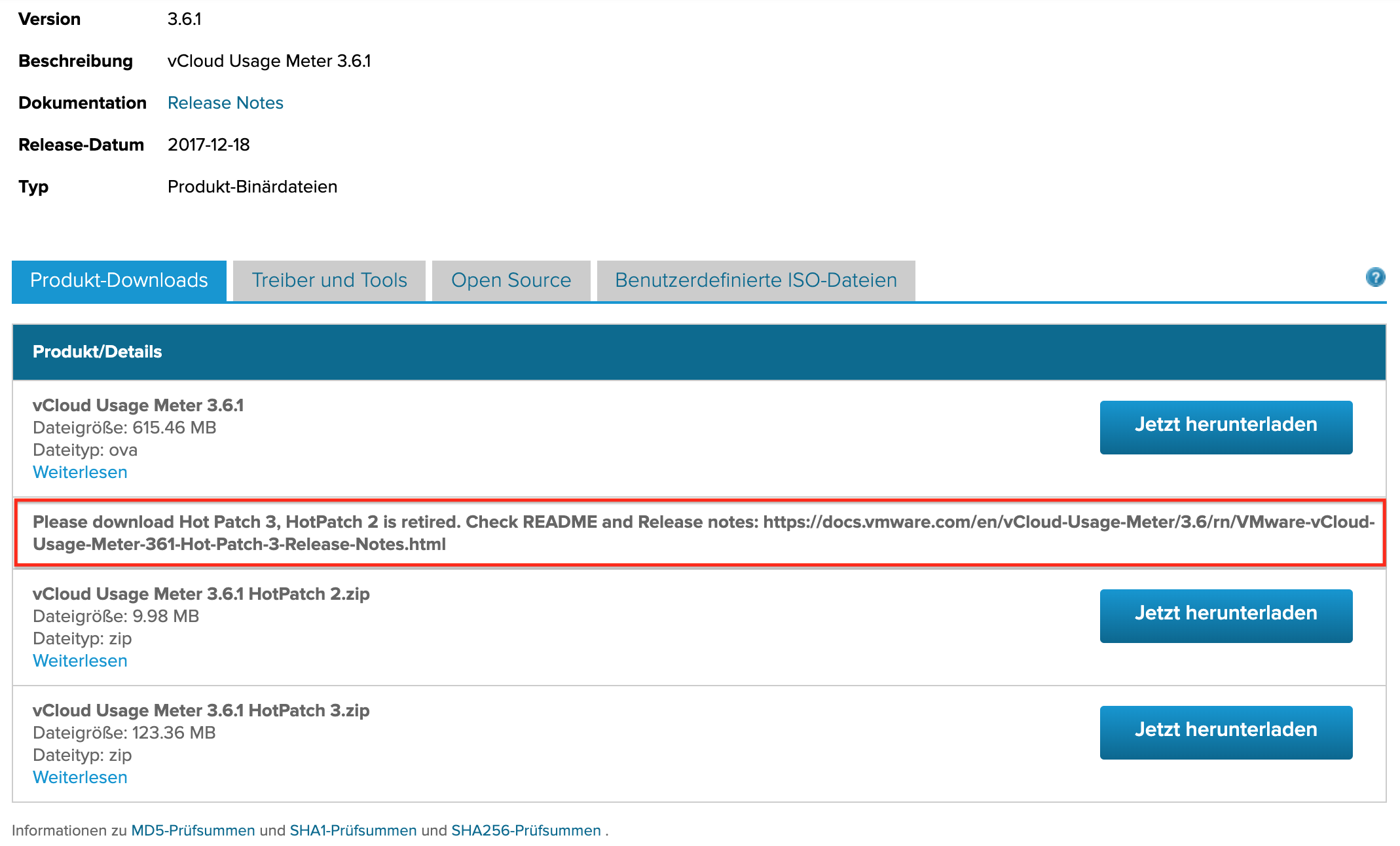The image size is (1400, 846).
Task: Expand Weiterlesen under vCloud Usage Meter 3.6.1
Action: [80, 472]
